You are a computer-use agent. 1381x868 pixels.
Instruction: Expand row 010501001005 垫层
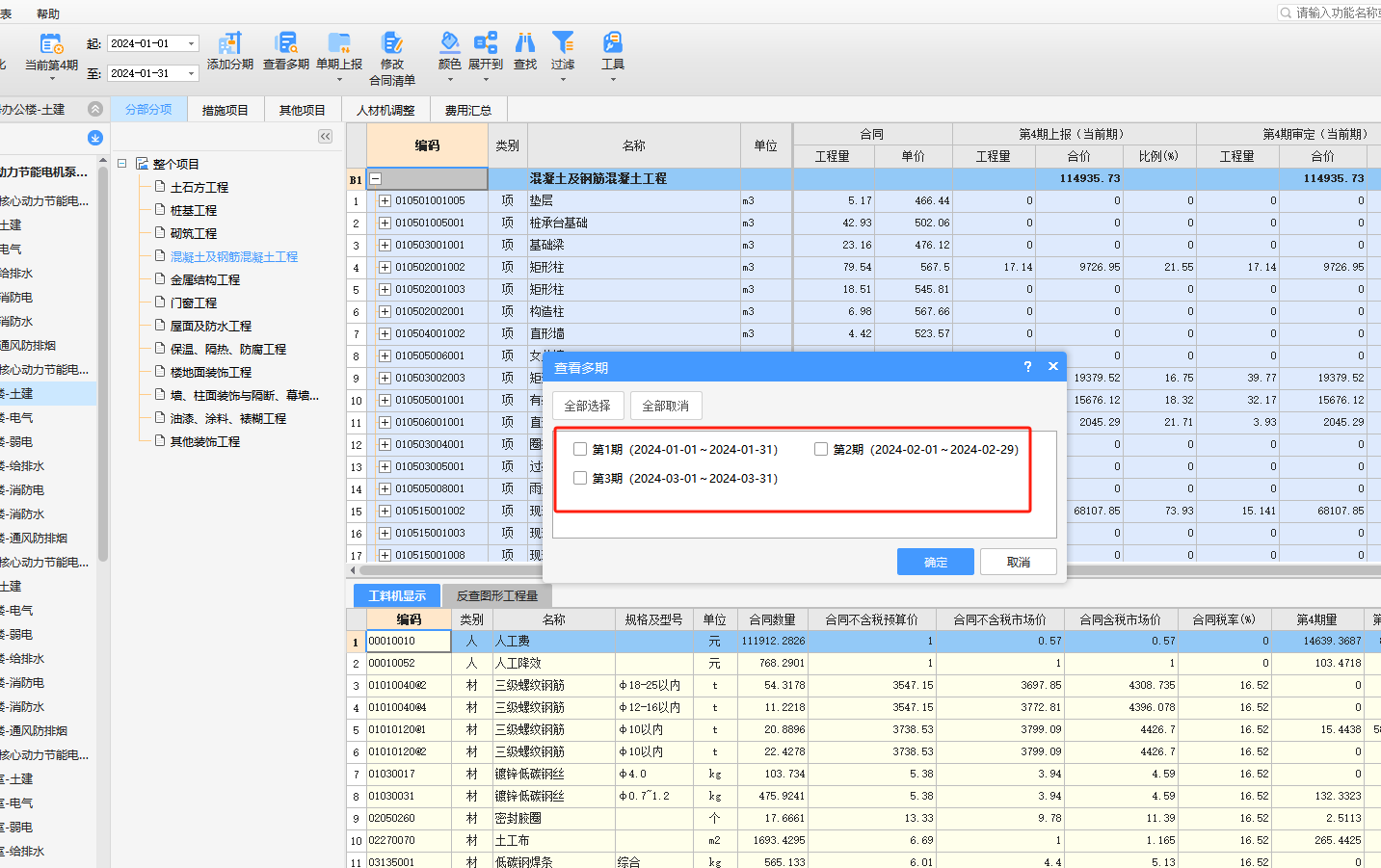[385, 200]
